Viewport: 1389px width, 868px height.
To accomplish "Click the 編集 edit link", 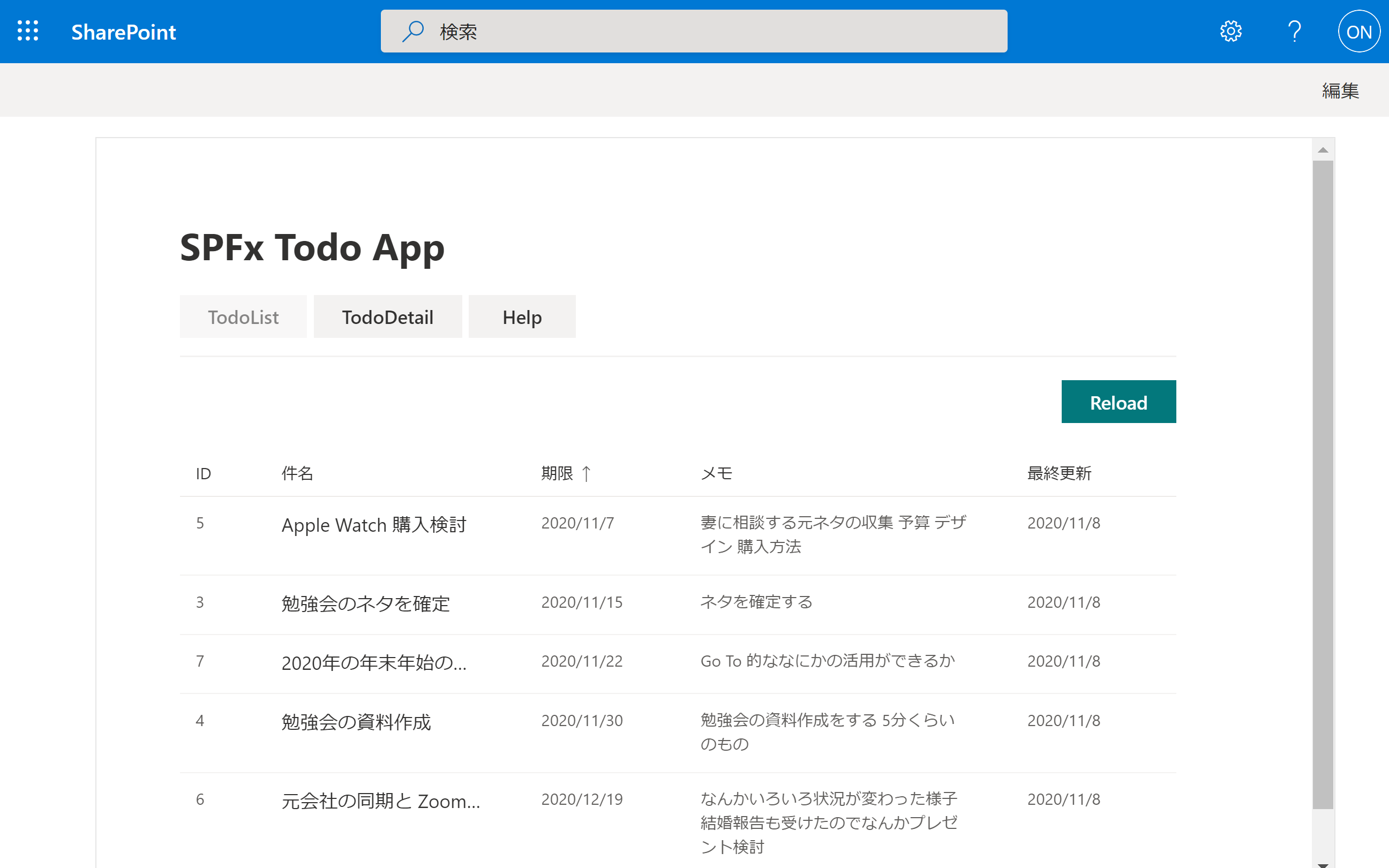I will point(1340,90).
